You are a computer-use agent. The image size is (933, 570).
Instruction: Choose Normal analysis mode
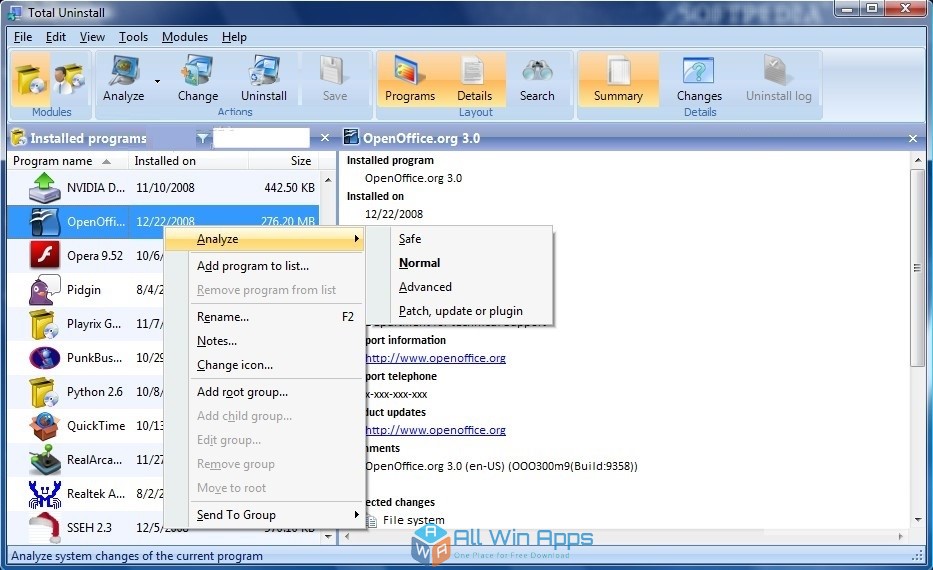(x=460, y=263)
